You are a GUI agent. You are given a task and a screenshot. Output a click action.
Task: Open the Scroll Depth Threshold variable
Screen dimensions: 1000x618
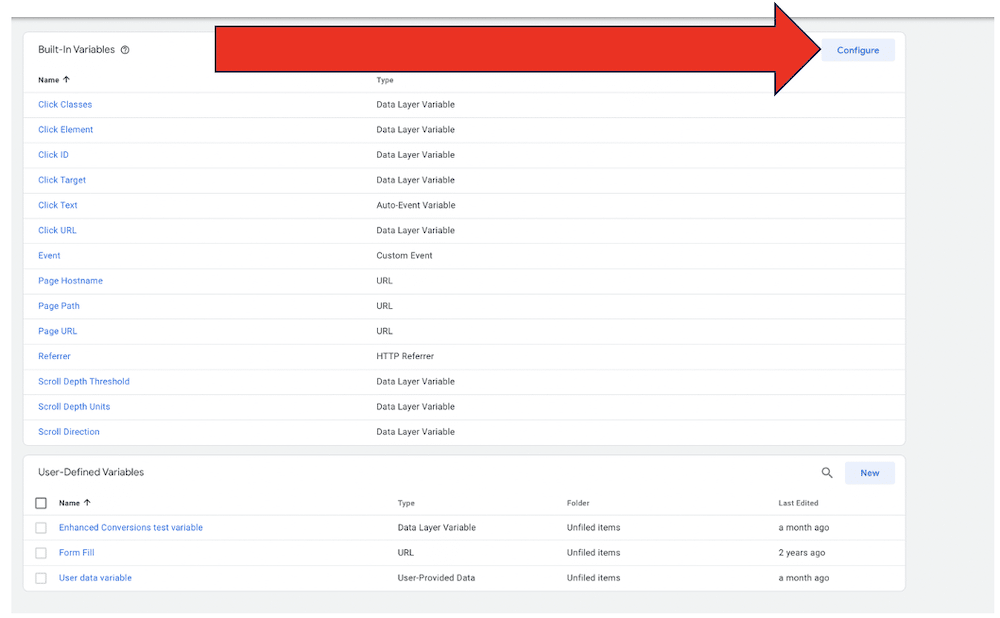(x=83, y=381)
